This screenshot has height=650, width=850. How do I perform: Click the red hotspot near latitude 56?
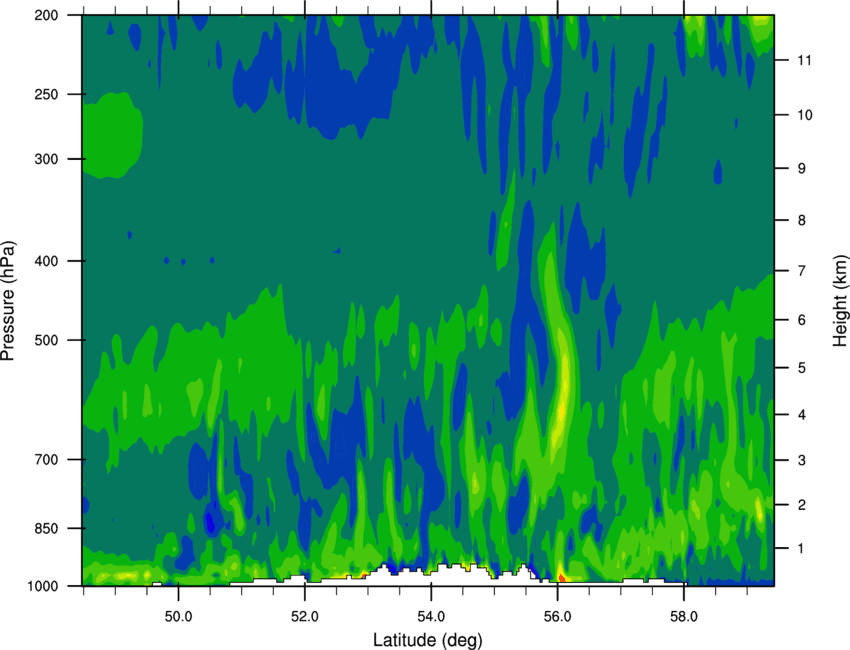(x=562, y=578)
